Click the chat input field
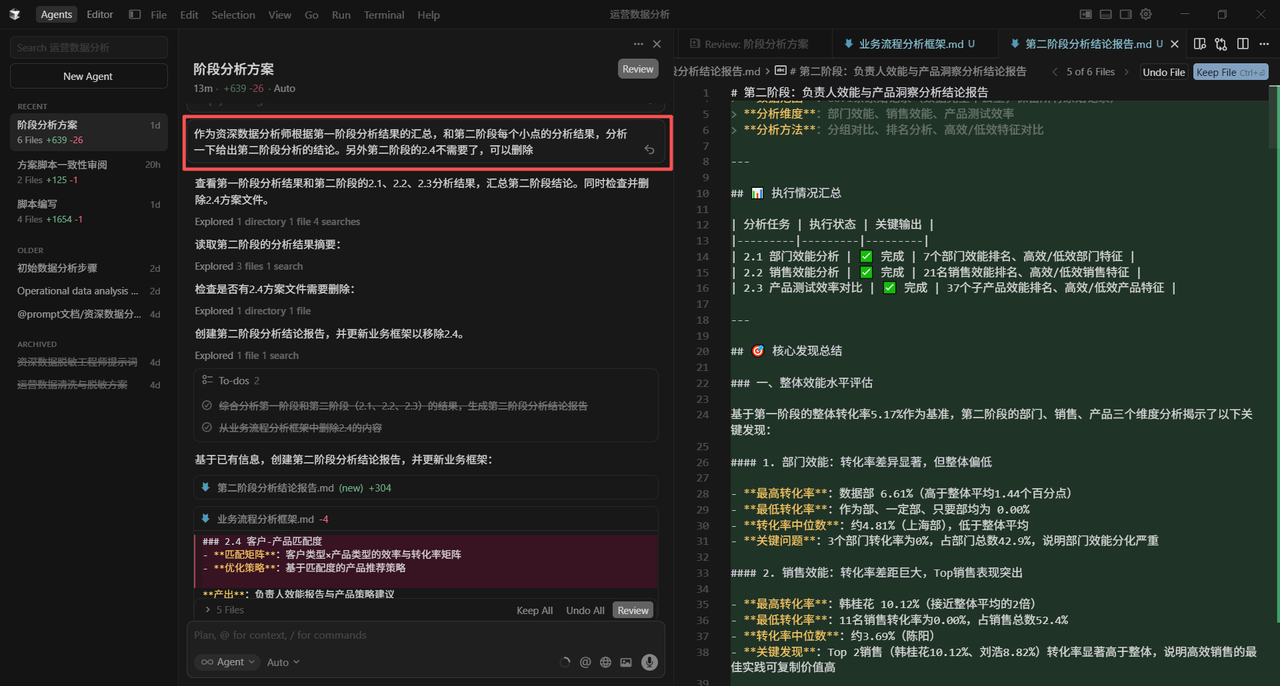 click(x=420, y=635)
